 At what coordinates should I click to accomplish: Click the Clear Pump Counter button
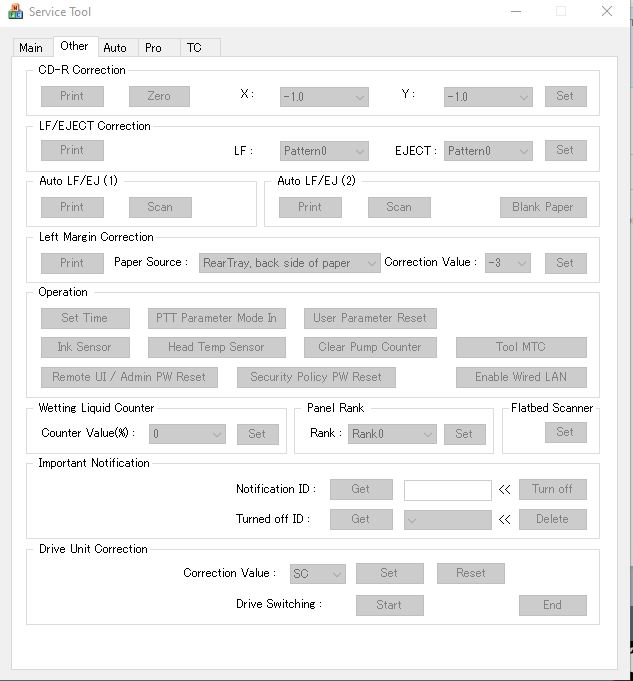[x=370, y=347]
